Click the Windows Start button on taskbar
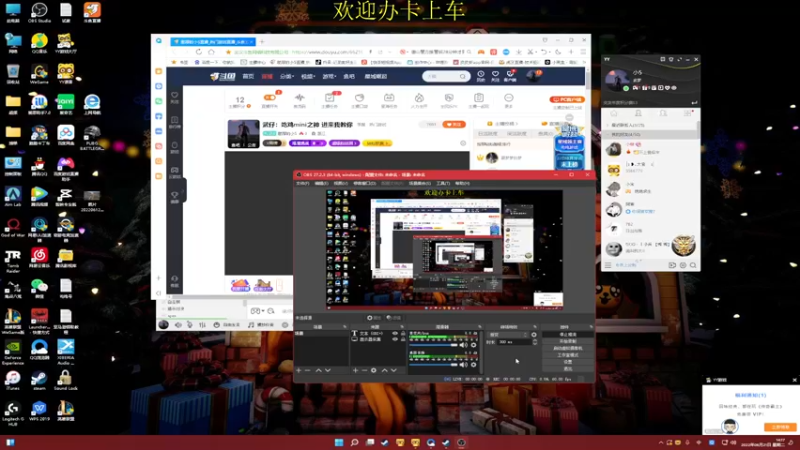Screen dimensions: 800x450 [x=339, y=442]
